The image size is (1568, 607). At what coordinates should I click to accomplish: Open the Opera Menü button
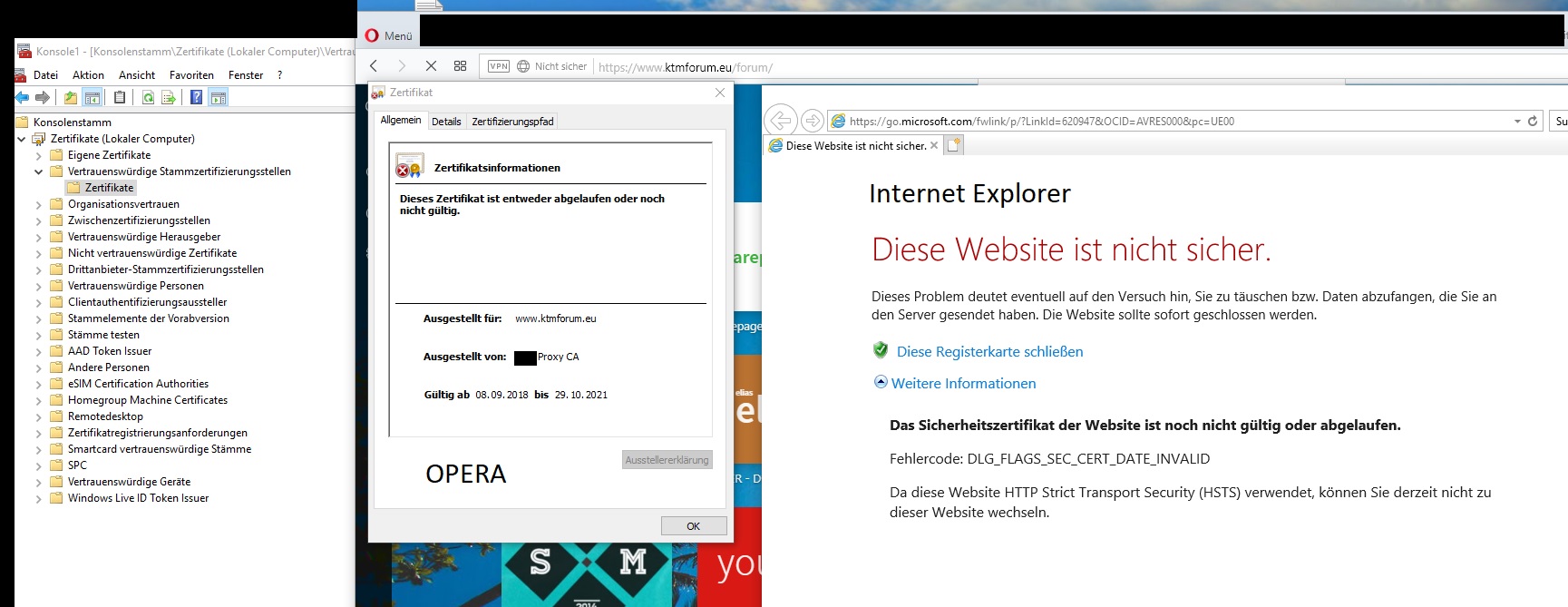pos(389,35)
